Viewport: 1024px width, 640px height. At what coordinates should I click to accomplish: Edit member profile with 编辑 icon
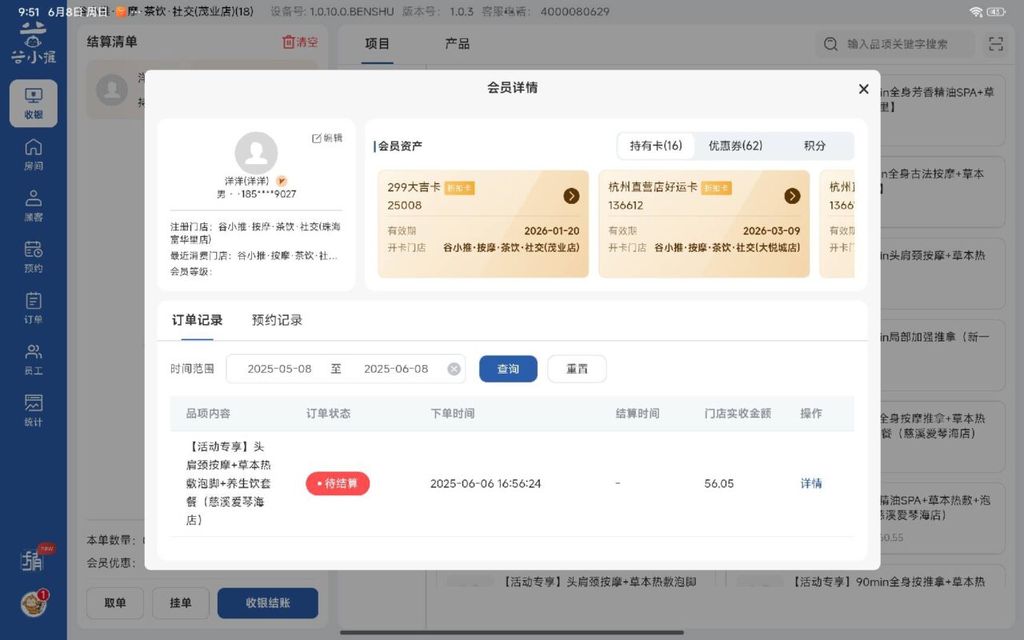[x=327, y=138]
